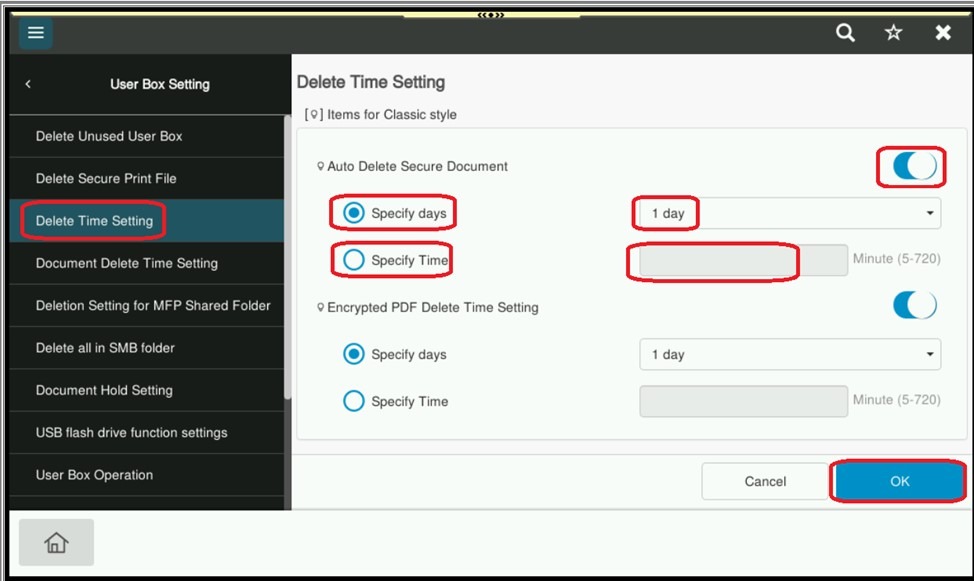974x581 pixels.
Task: Toggle Encrypted PDF Delete Time Setting switch
Action: 914,306
